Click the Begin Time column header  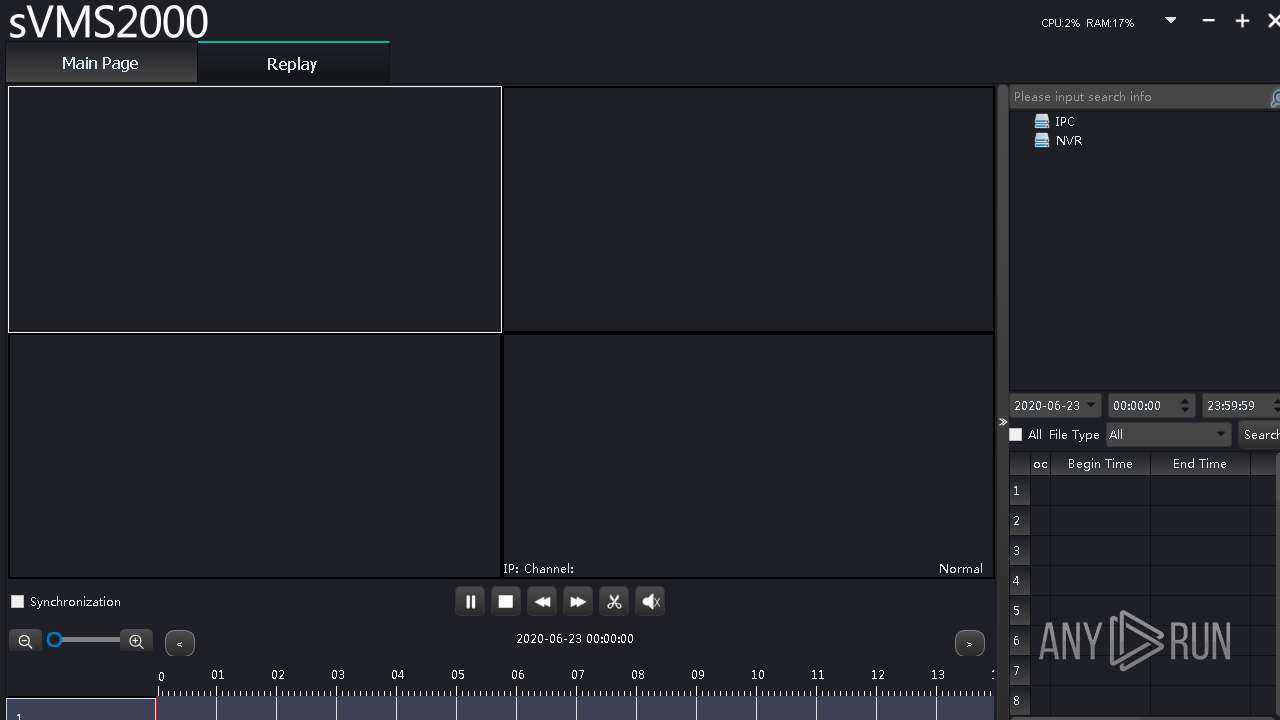(x=1100, y=464)
